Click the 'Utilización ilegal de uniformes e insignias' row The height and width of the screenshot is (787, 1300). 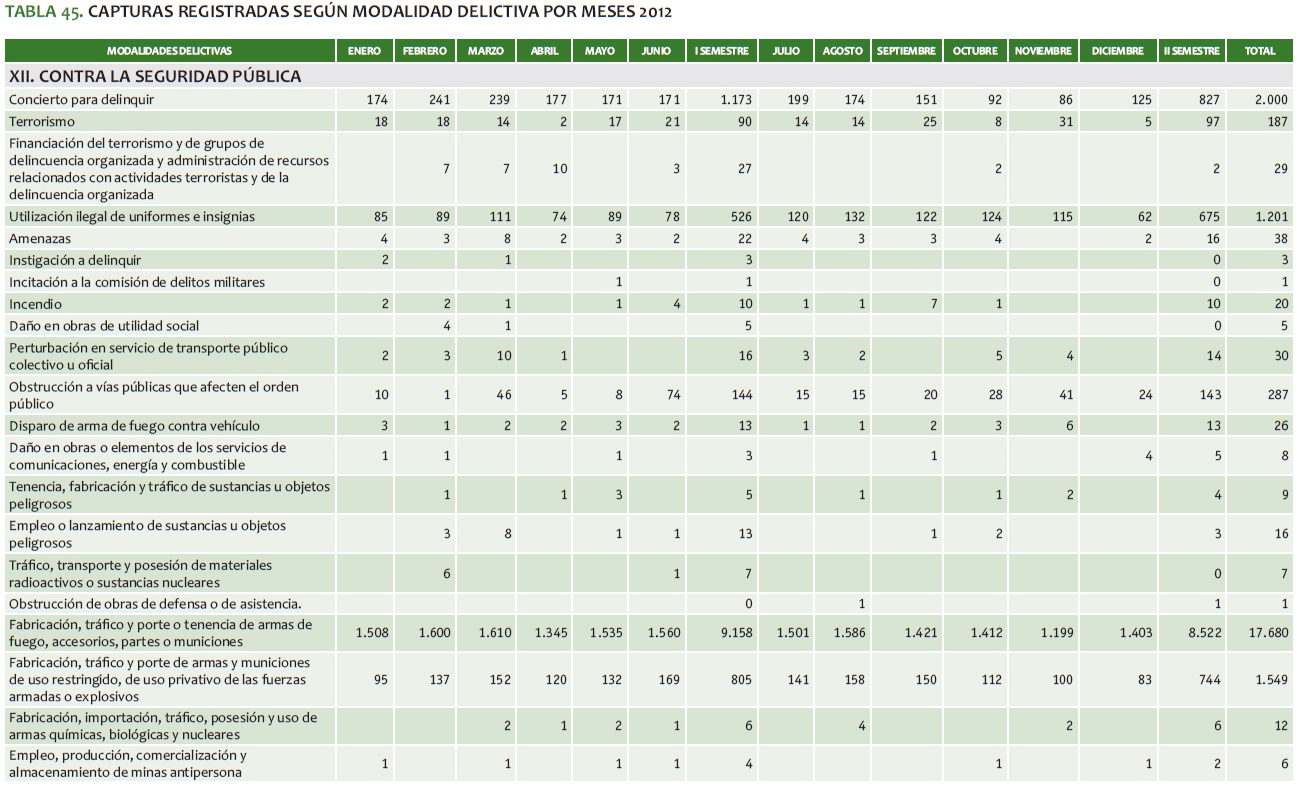(132, 217)
